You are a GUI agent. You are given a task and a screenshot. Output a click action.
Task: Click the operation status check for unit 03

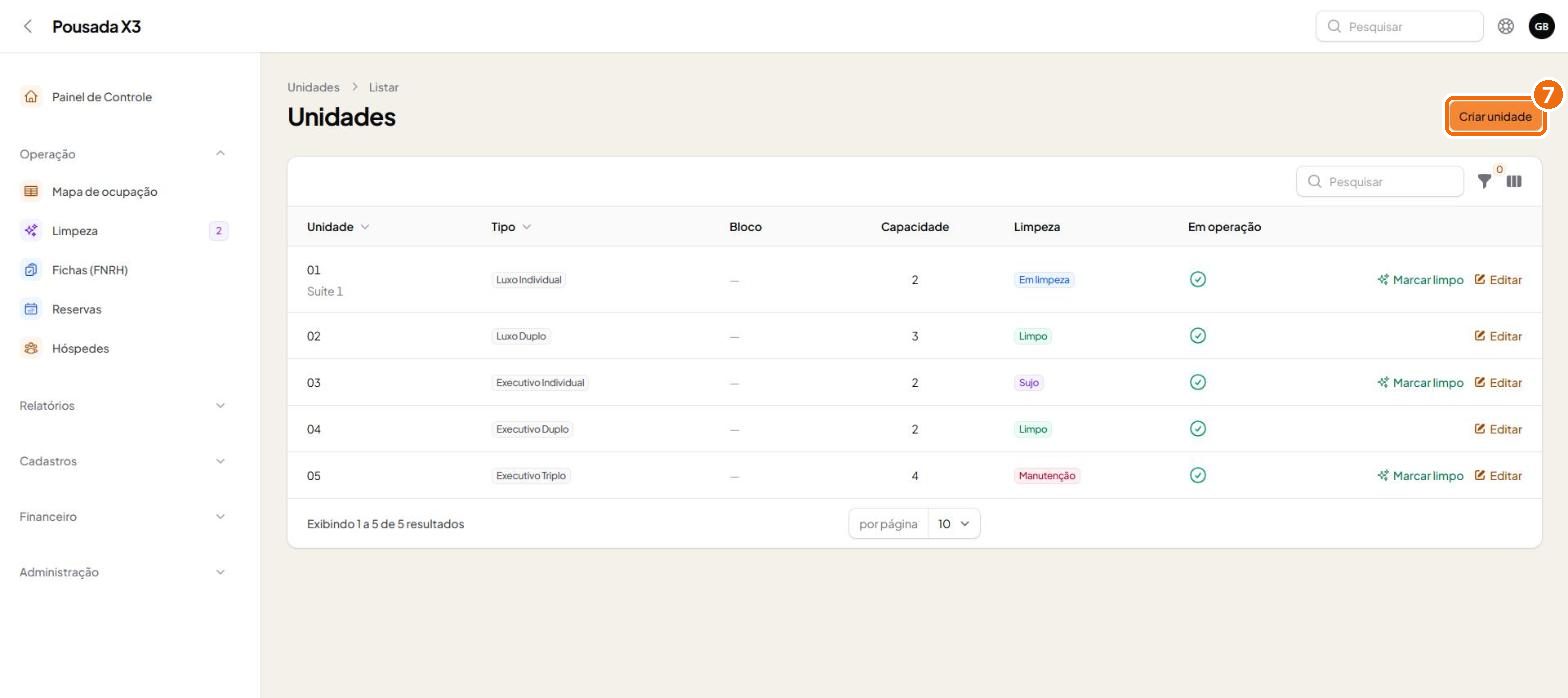[x=1198, y=382]
